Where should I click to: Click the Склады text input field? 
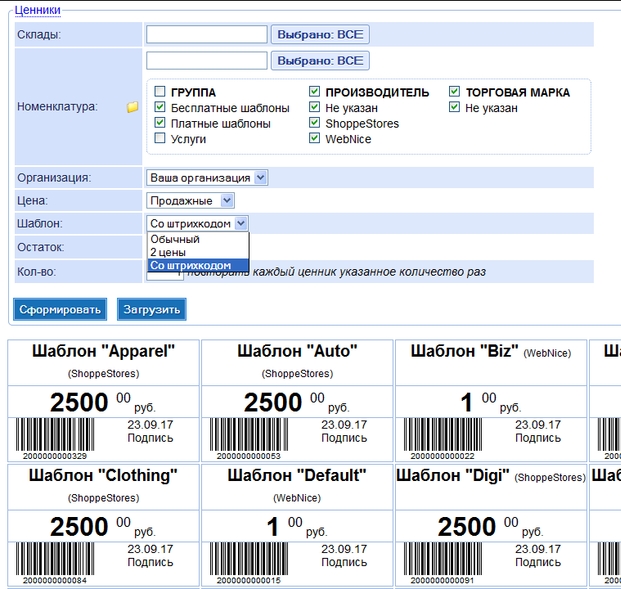[206, 35]
